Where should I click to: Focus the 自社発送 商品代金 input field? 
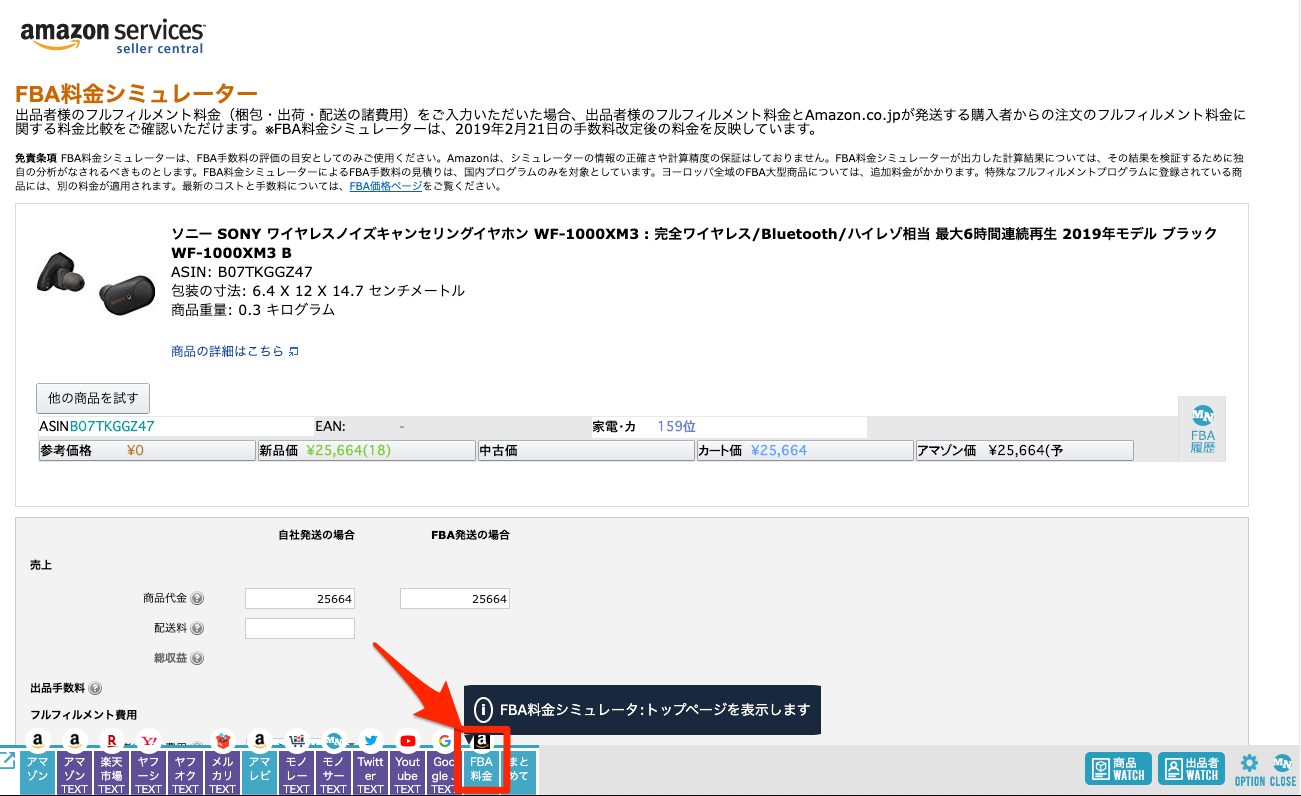[x=300, y=599]
